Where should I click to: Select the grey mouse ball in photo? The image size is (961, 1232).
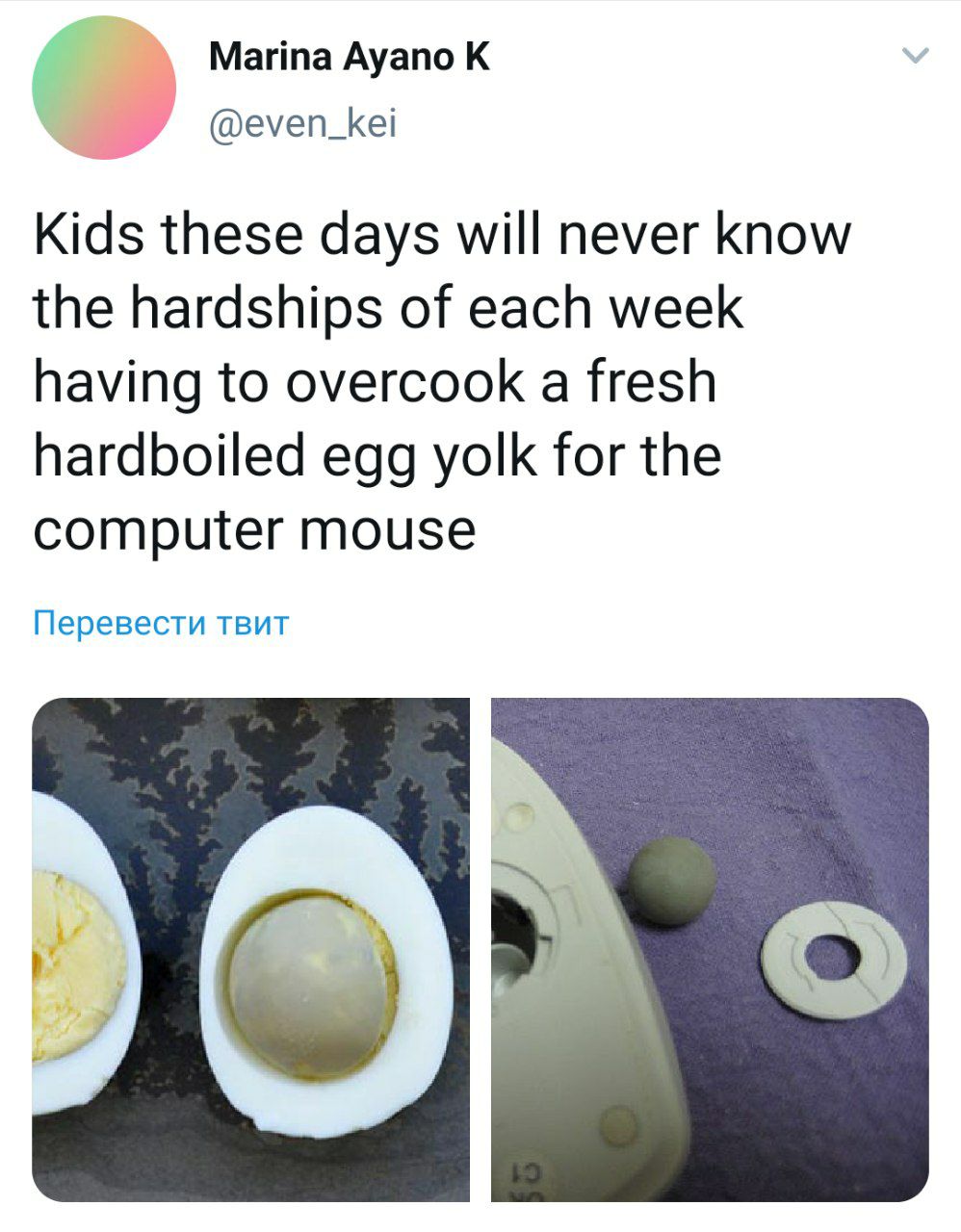(x=672, y=881)
